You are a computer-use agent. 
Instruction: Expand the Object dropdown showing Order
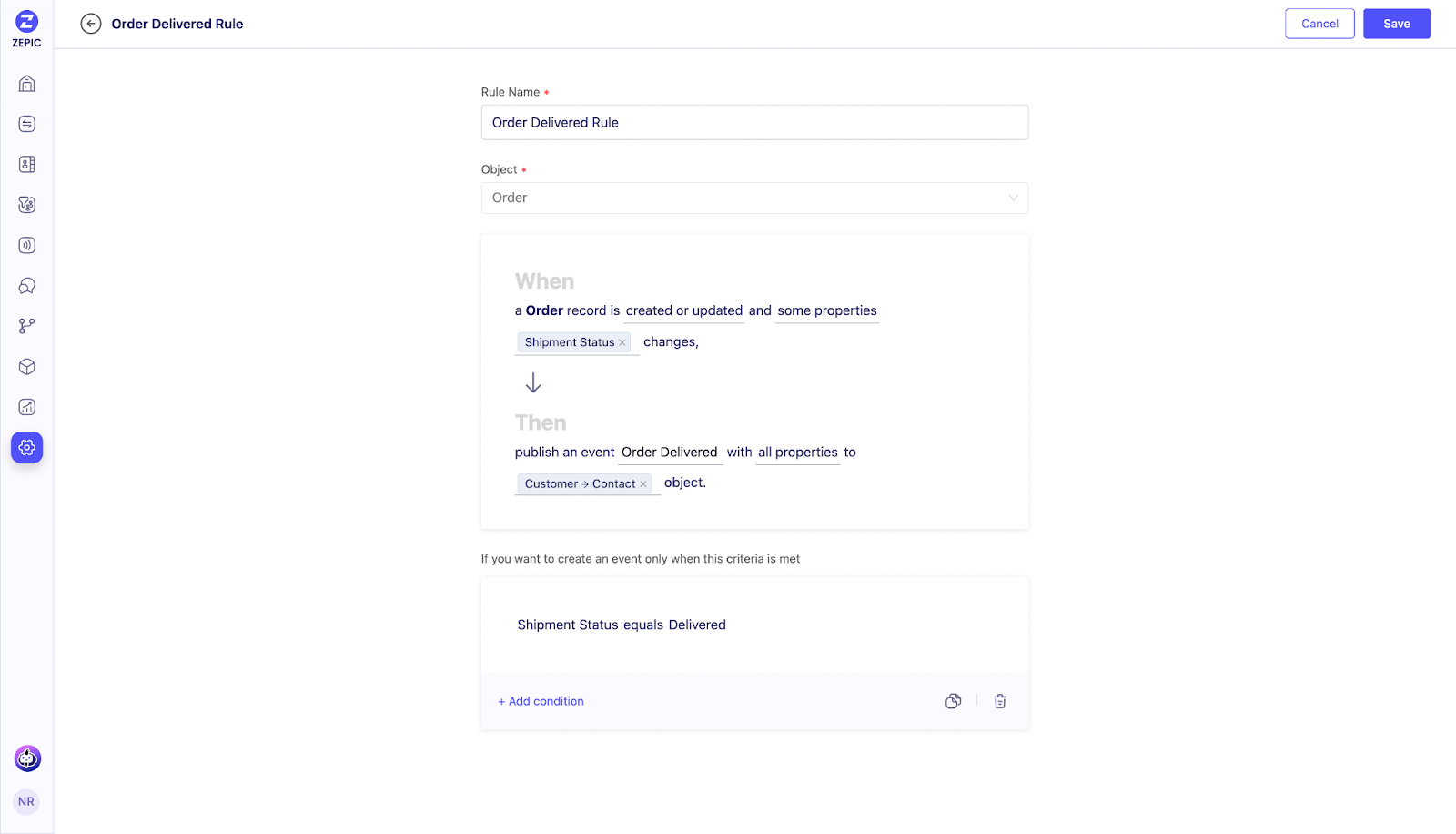pyautogui.click(x=754, y=198)
